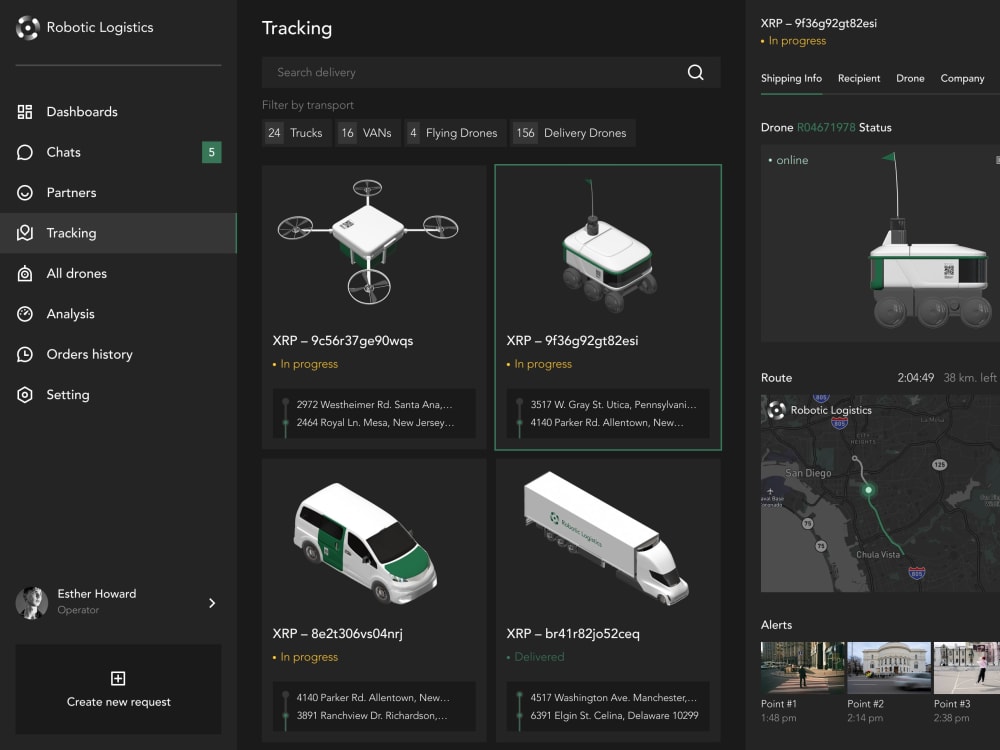
Task: Click address 6391 Elgin St. Celina, Delaware
Action: point(614,716)
